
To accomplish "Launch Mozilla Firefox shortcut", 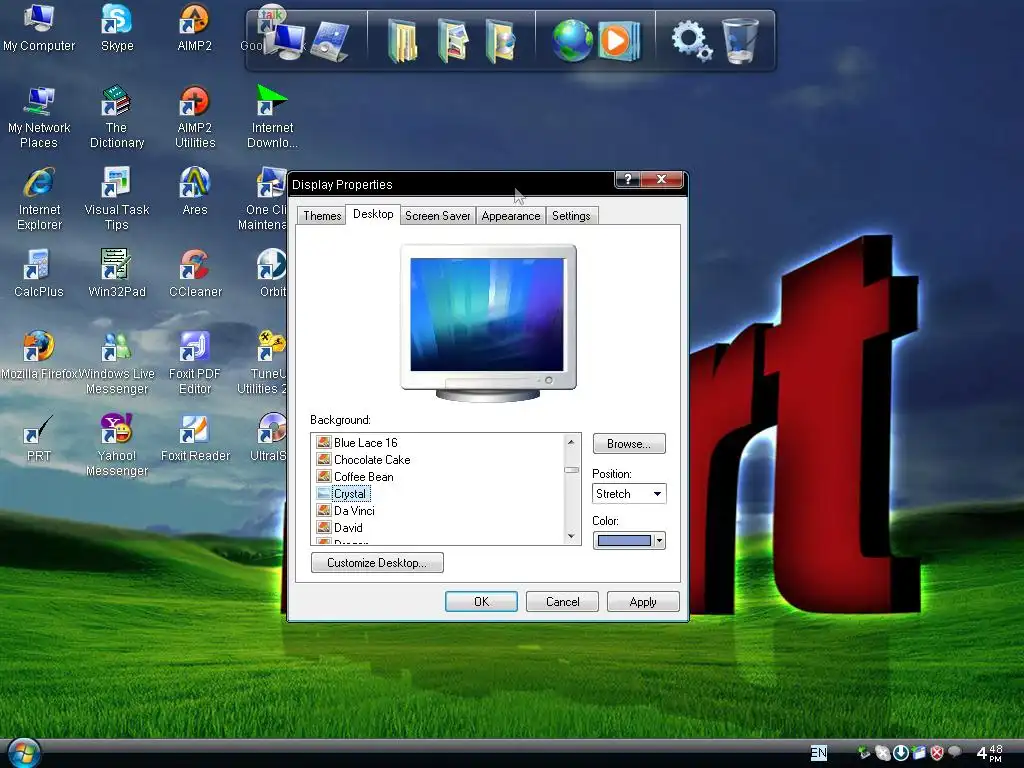I will [x=39, y=356].
